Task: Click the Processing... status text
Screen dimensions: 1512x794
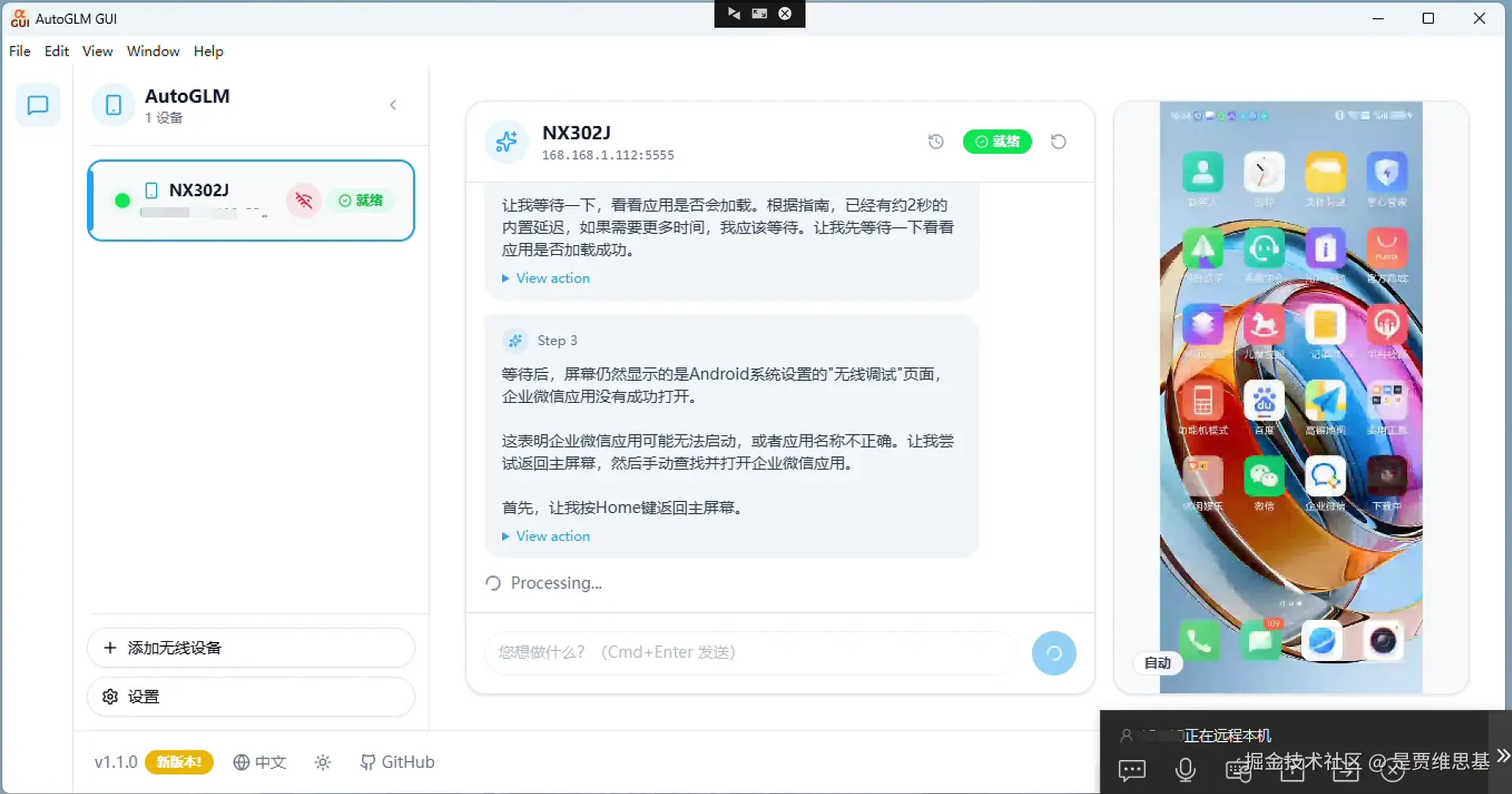Action: [556, 583]
